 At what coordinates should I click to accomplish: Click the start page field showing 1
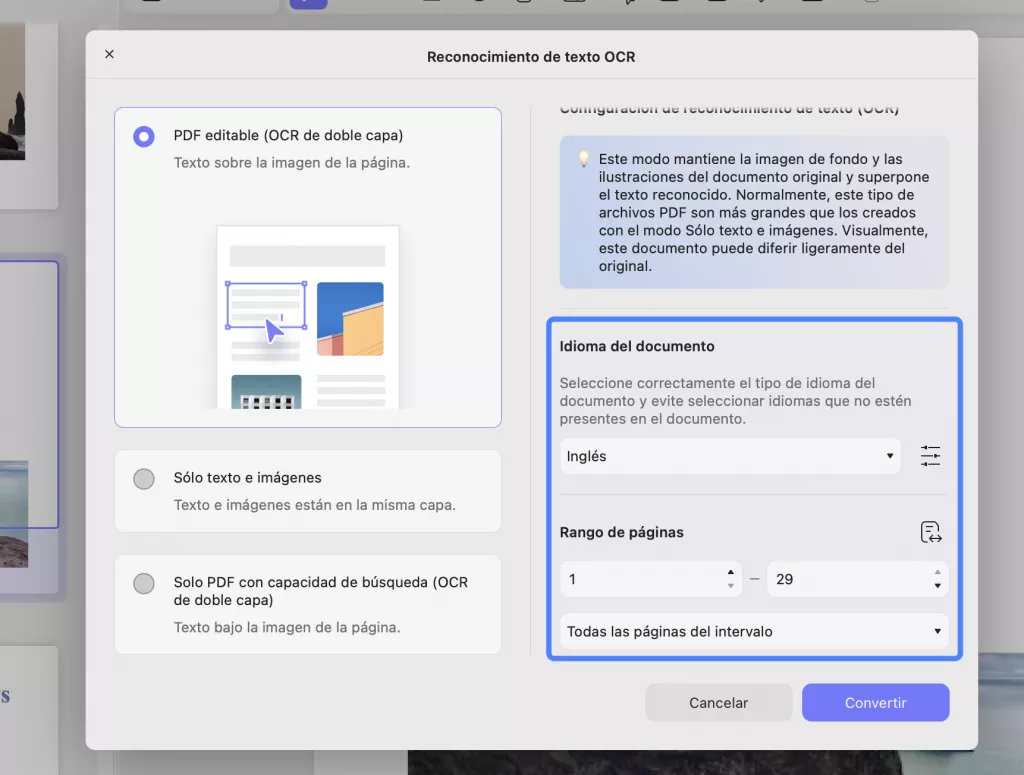pyautogui.click(x=650, y=579)
